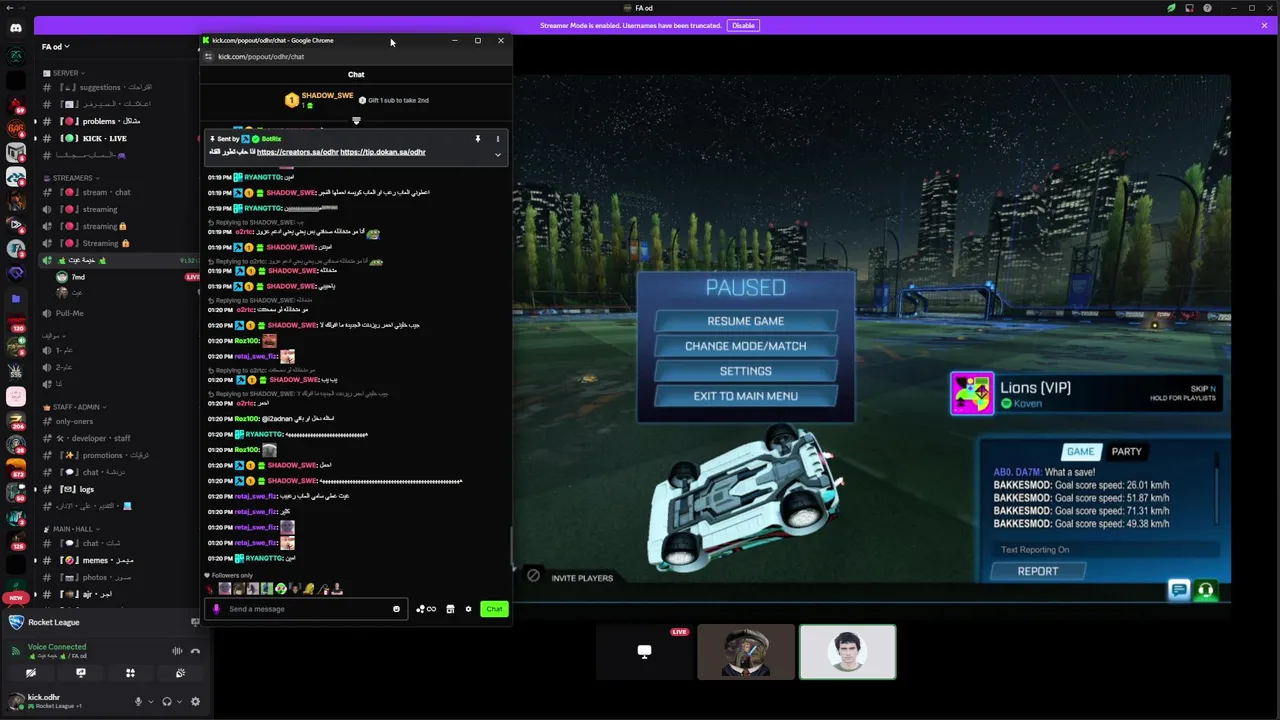This screenshot has width=1280, height=720.
Task: Click the Send a message field
Action: click(x=306, y=609)
